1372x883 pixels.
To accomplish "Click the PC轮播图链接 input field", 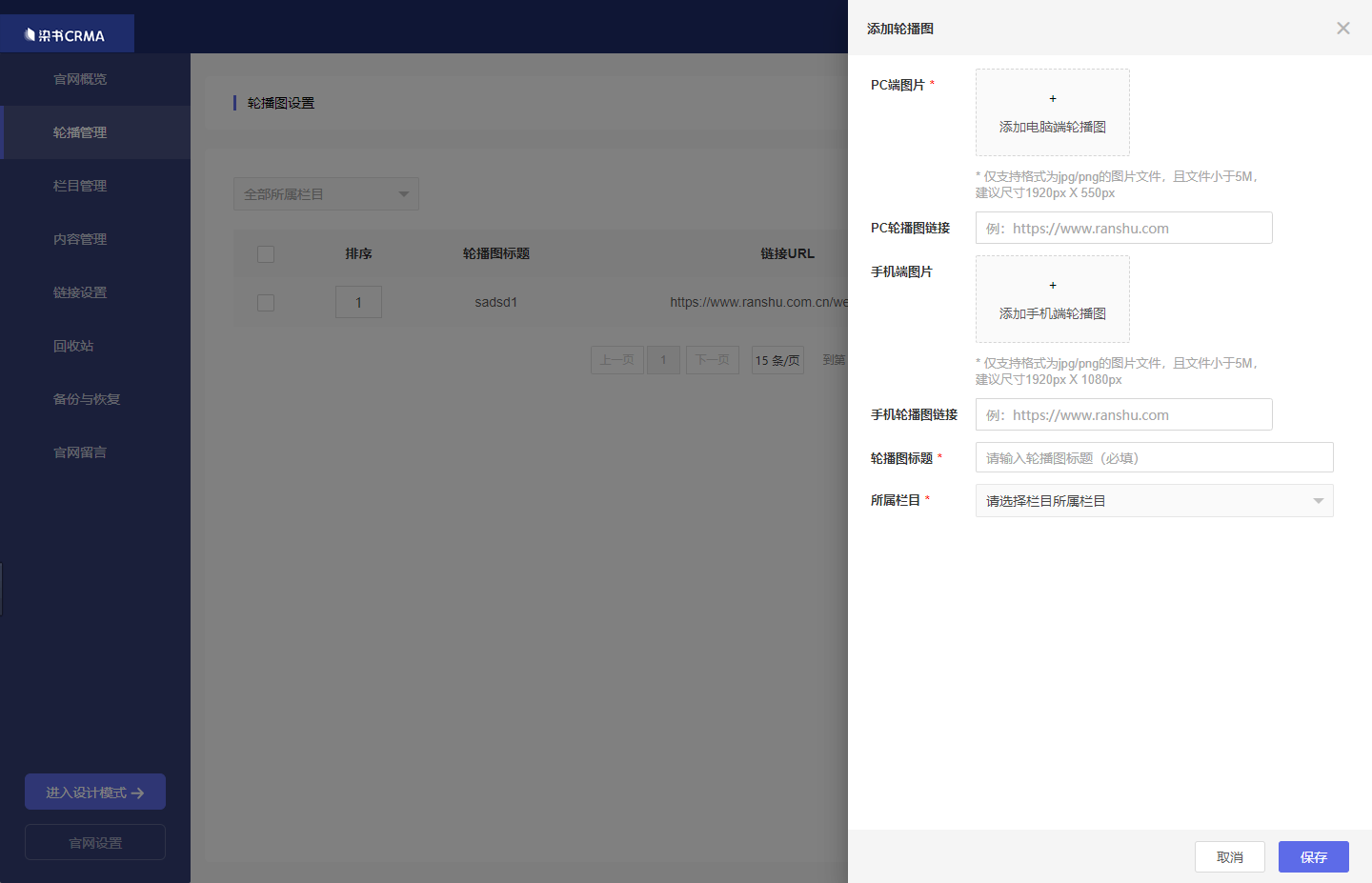I will click(x=1124, y=228).
